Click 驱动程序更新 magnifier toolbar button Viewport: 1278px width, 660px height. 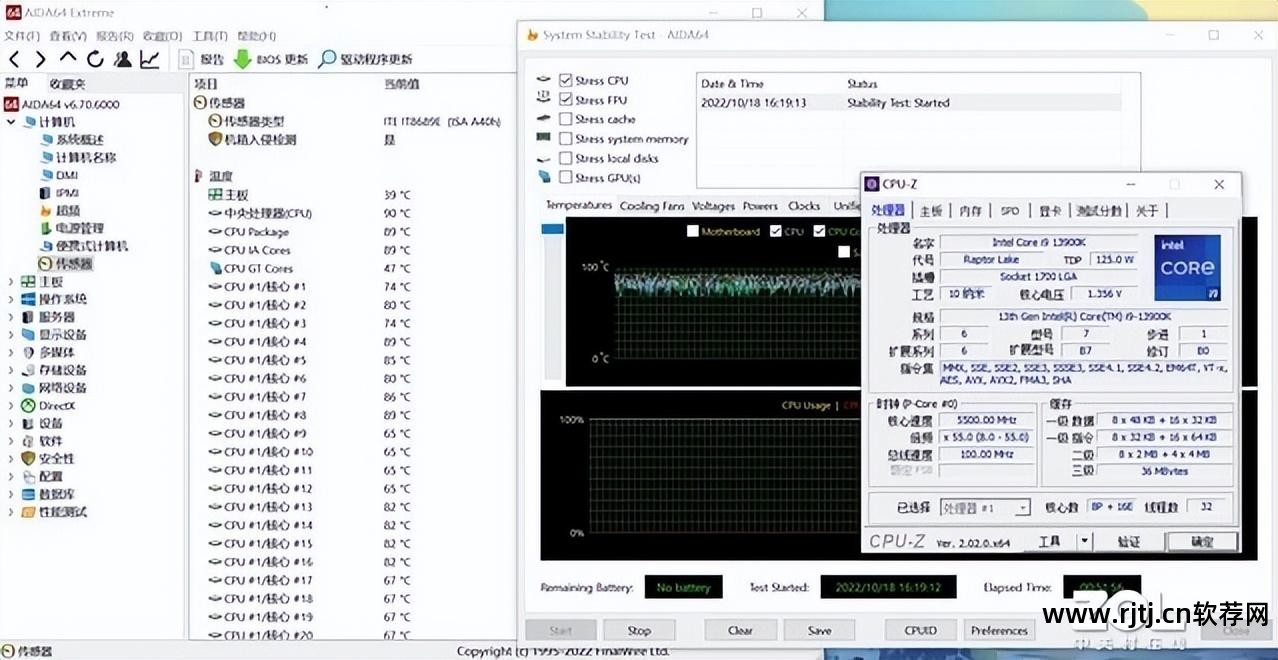click(365, 59)
